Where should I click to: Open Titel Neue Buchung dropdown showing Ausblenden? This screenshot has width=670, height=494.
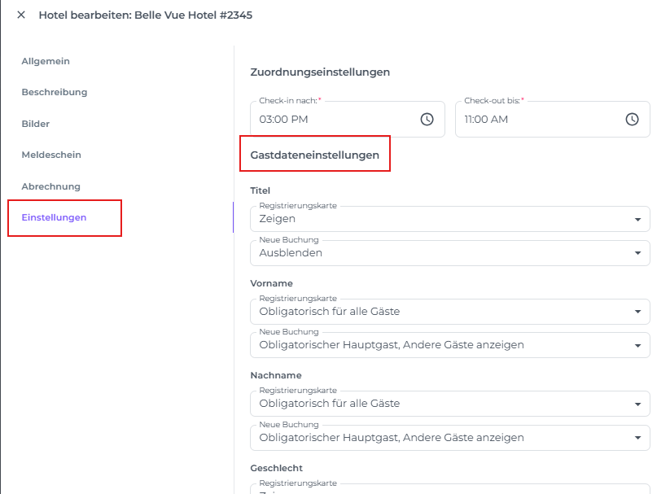click(x=440, y=253)
